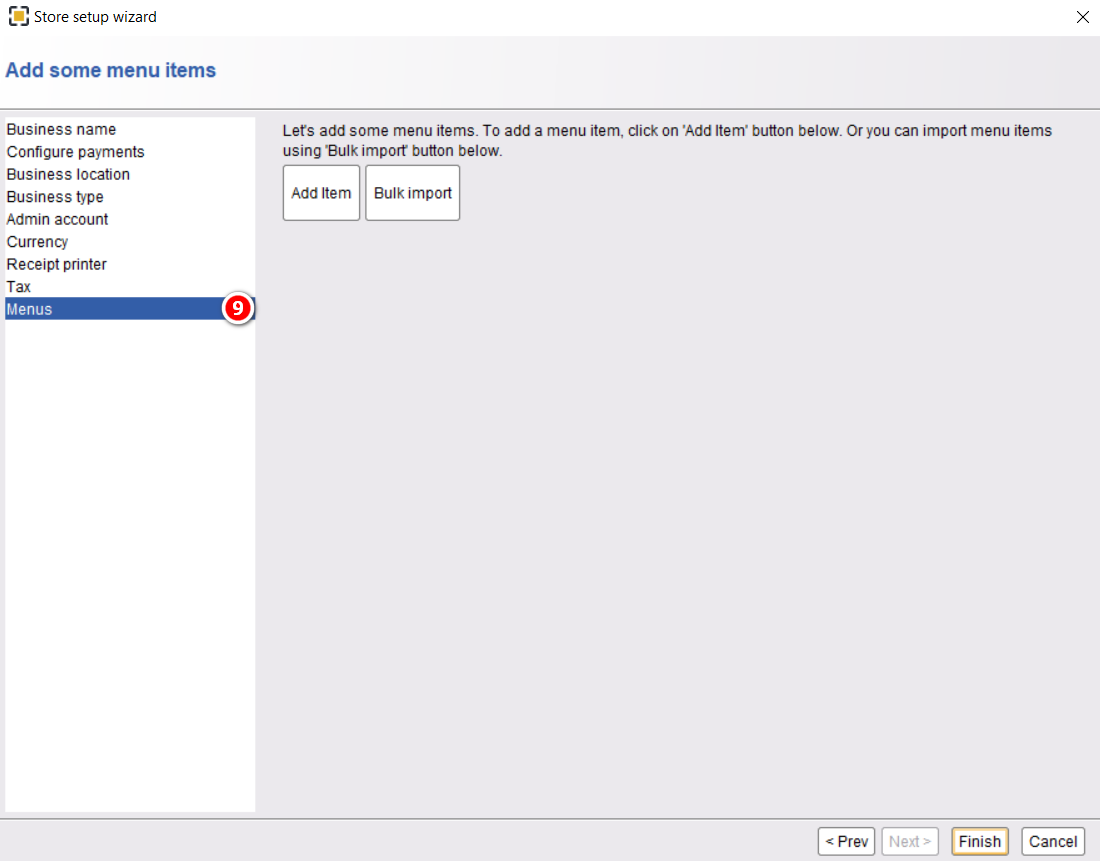The height and width of the screenshot is (861, 1100).
Task: Open the Bulk import option
Action: [x=412, y=193]
